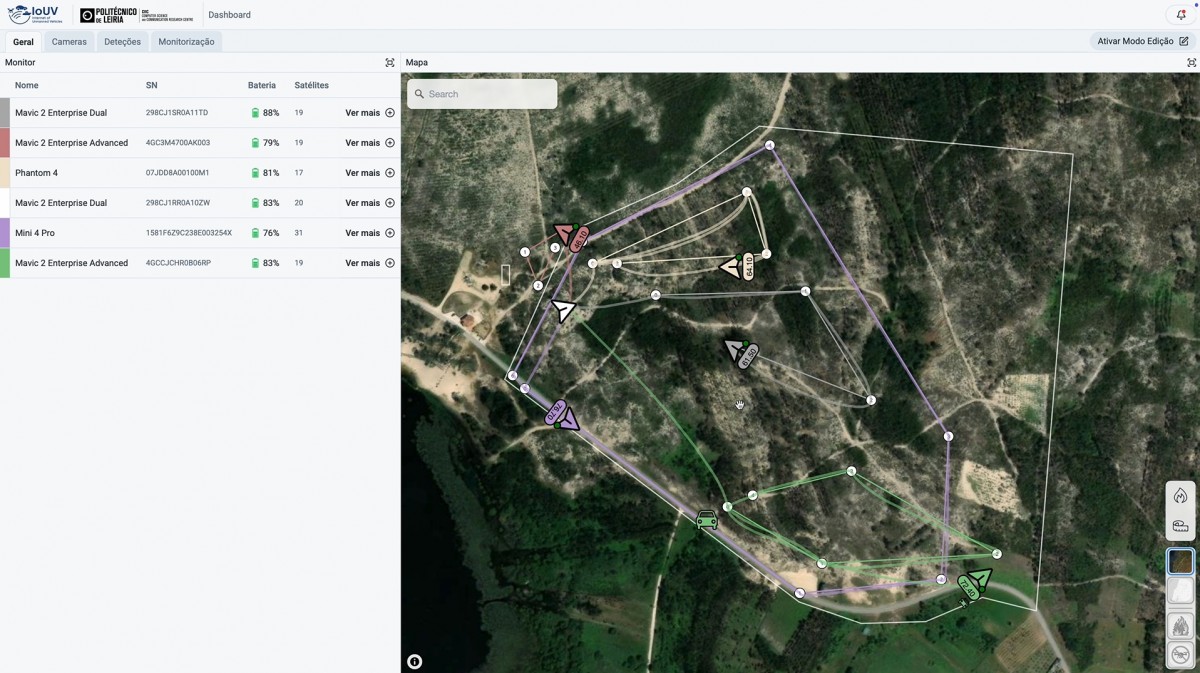Click the satellite count 20

click(299, 203)
